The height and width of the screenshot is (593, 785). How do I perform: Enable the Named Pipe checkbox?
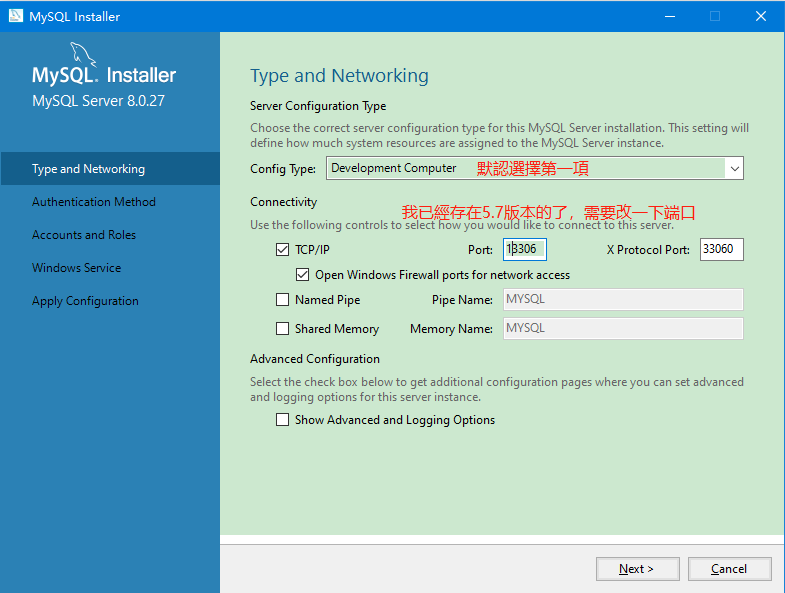coord(282,300)
